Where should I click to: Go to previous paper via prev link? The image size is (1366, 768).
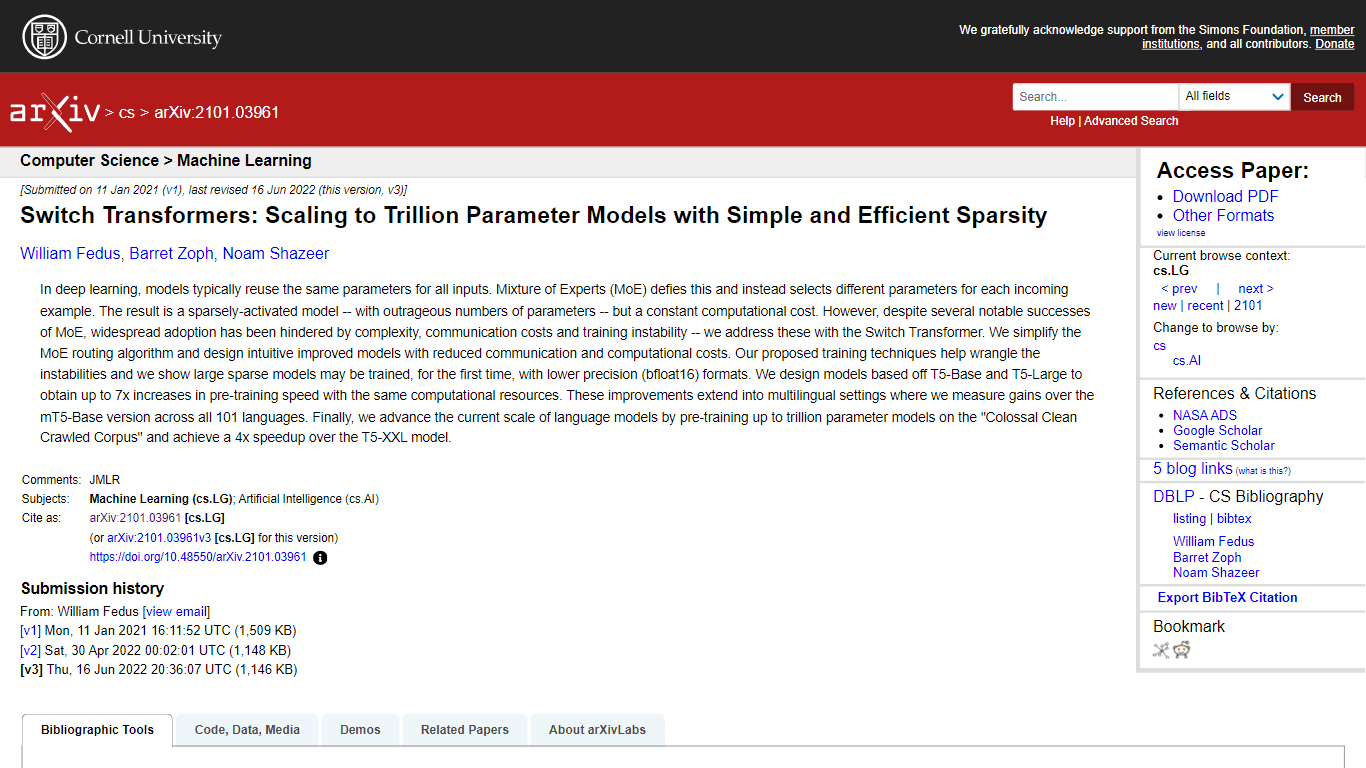coord(1179,289)
